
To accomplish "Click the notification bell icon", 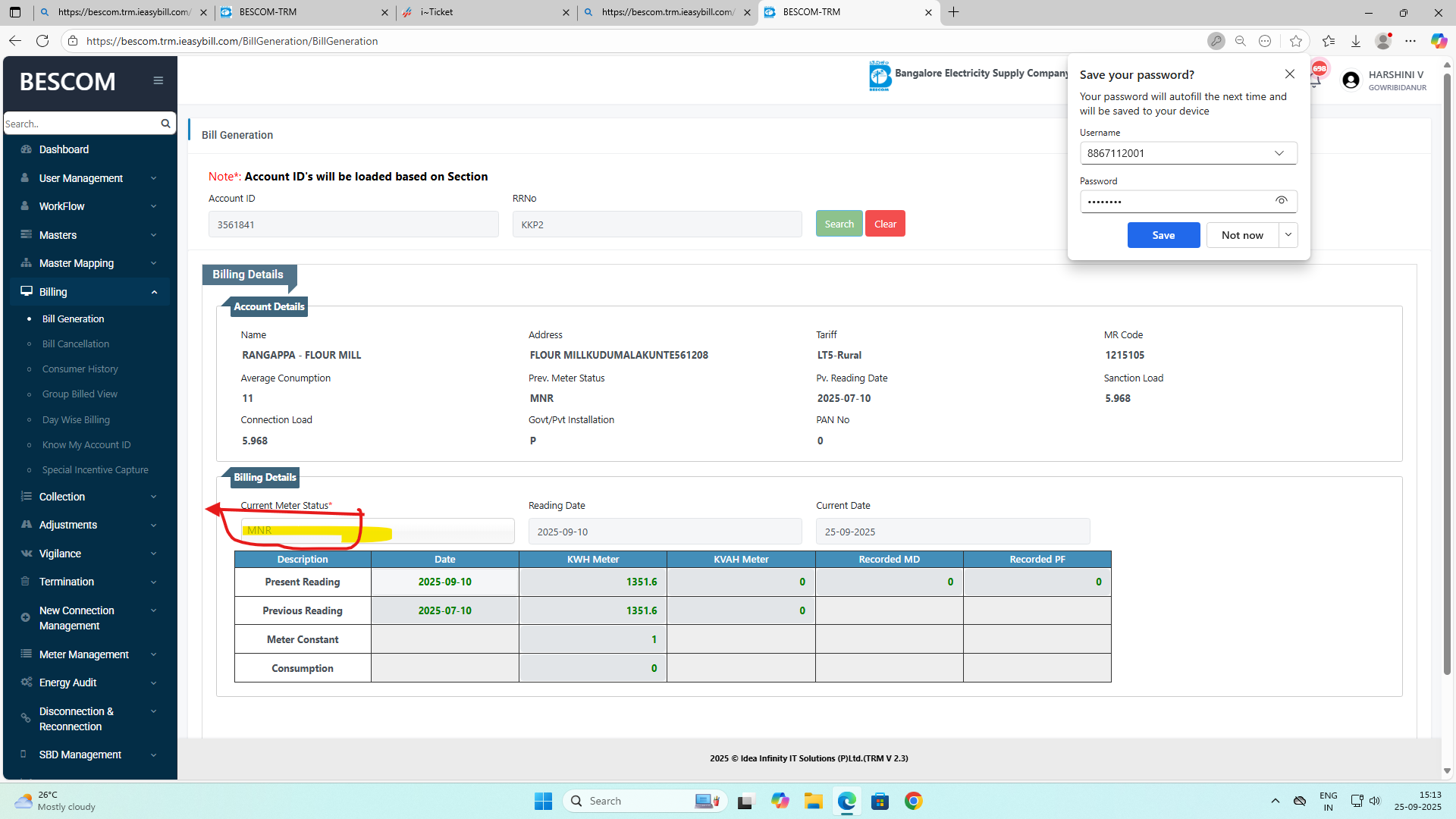I will (x=1316, y=80).
